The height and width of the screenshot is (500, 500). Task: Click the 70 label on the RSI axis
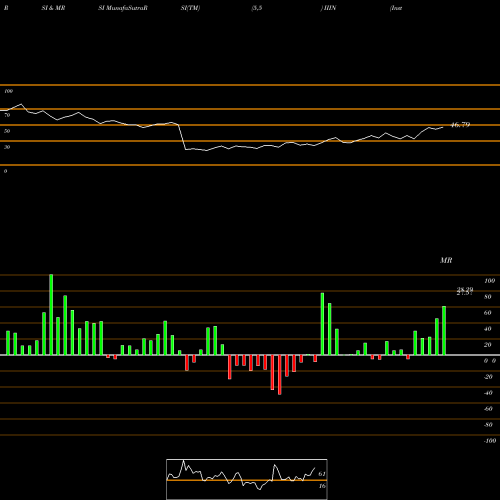7,115
